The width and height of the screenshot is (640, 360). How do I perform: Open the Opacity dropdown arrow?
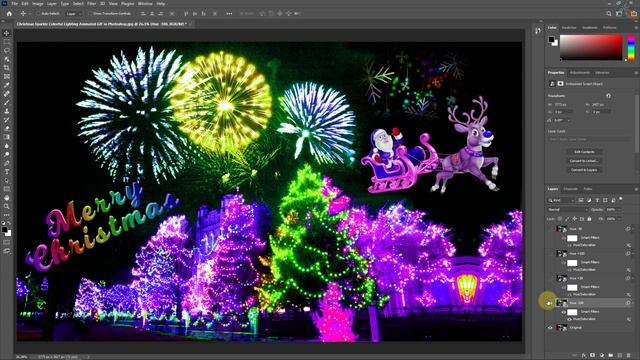(x=620, y=209)
